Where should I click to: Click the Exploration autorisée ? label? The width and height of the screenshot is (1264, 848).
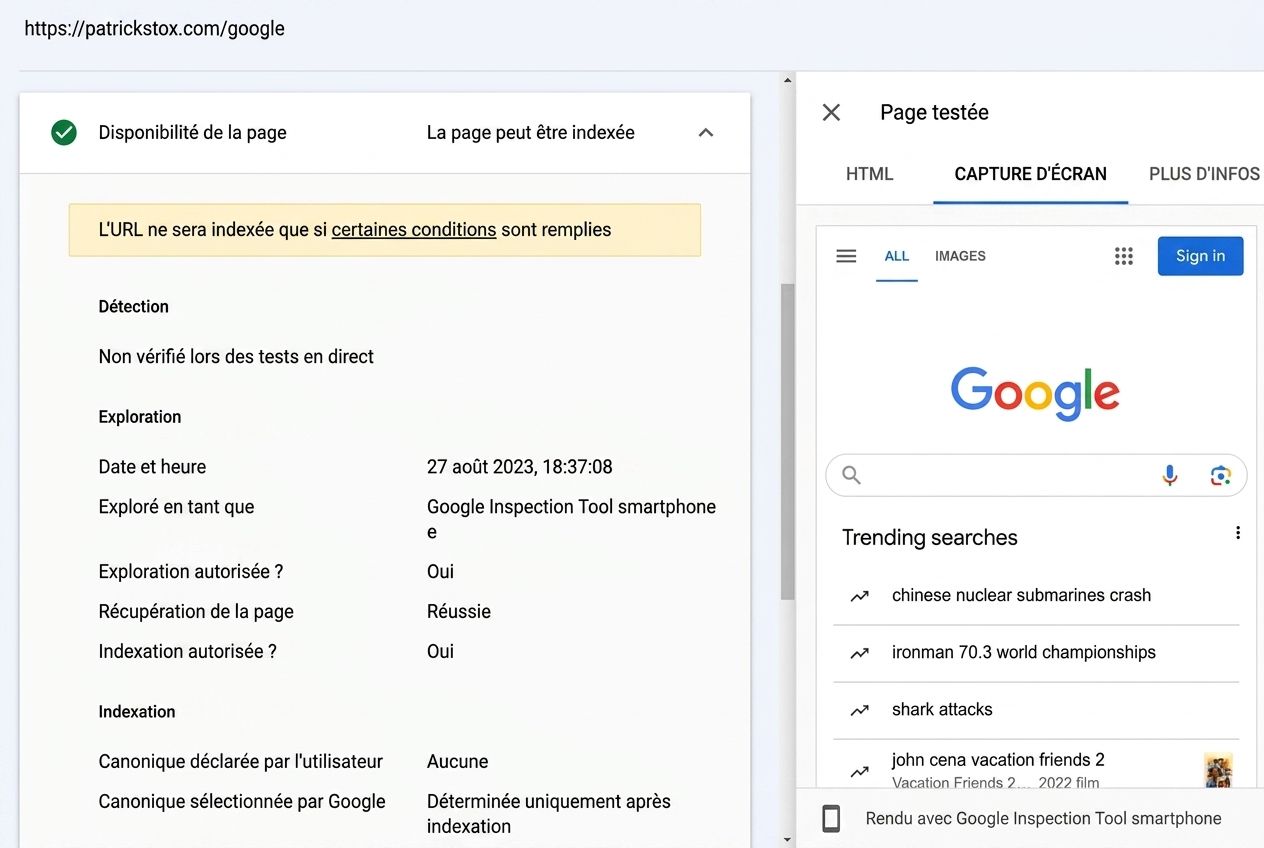pyautogui.click(x=190, y=571)
